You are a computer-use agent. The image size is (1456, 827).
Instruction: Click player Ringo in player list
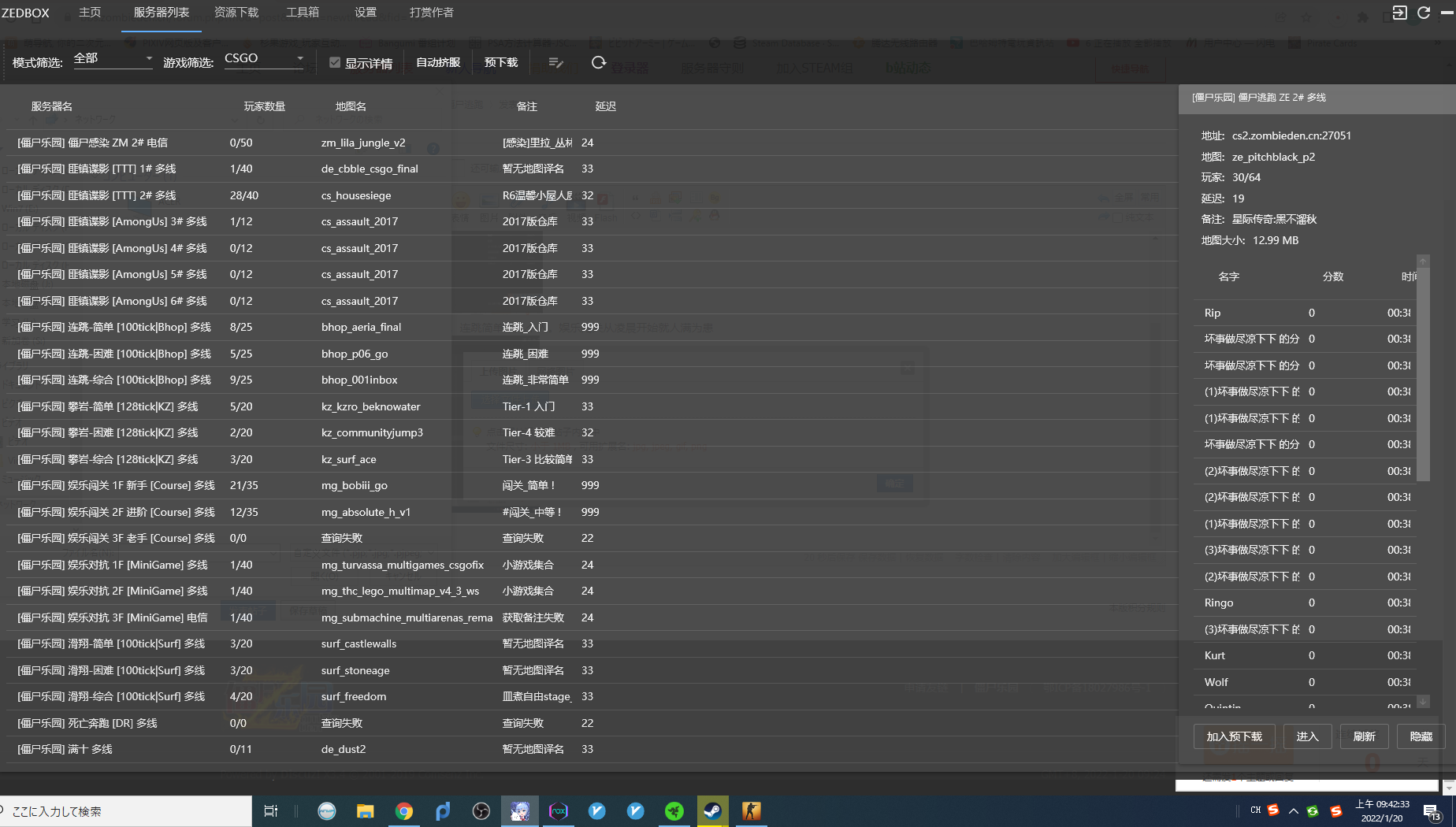pyautogui.click(x=1219, y=603)
